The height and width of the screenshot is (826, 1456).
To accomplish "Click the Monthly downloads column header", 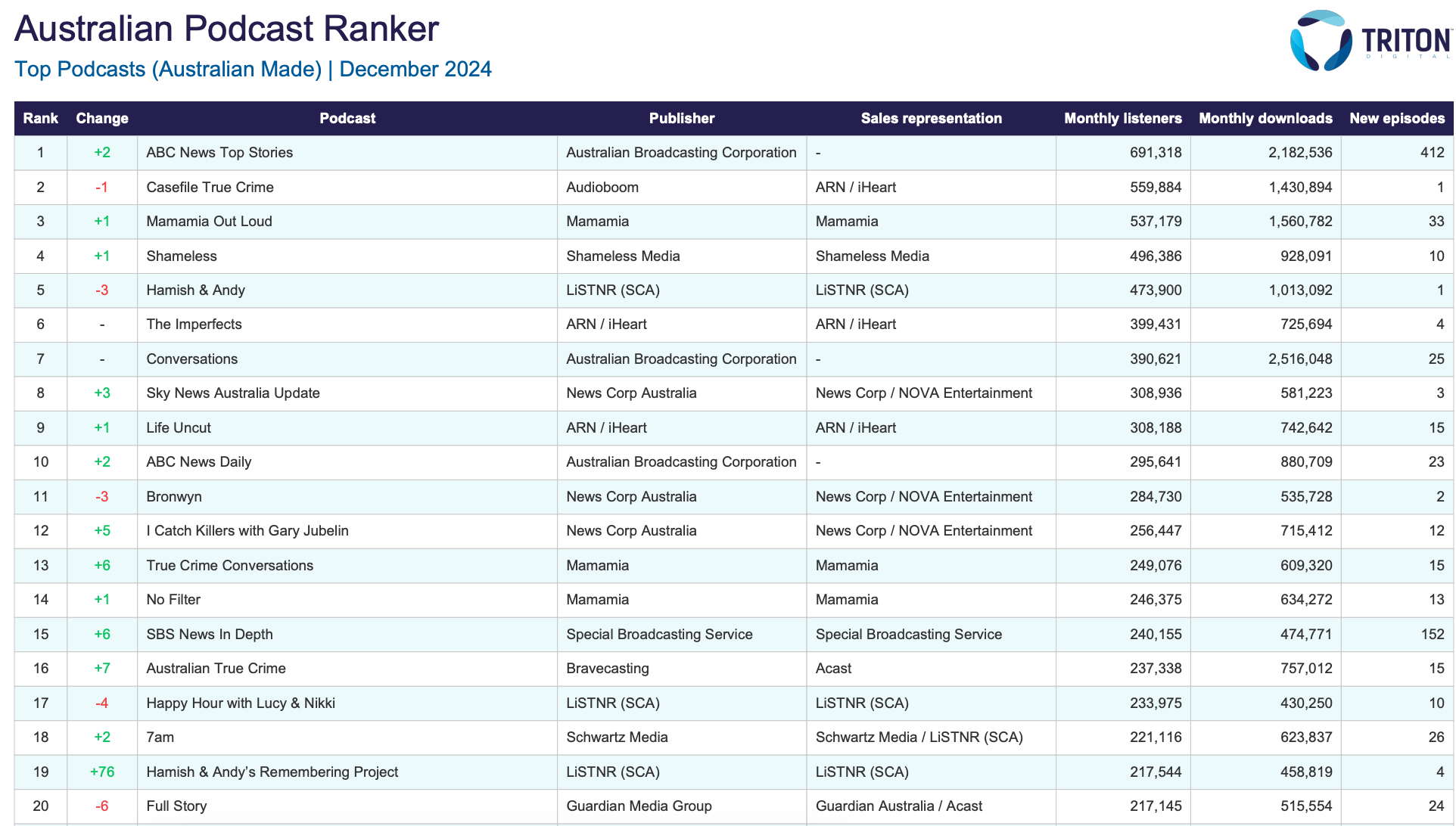I will [x=1266, y=118].
